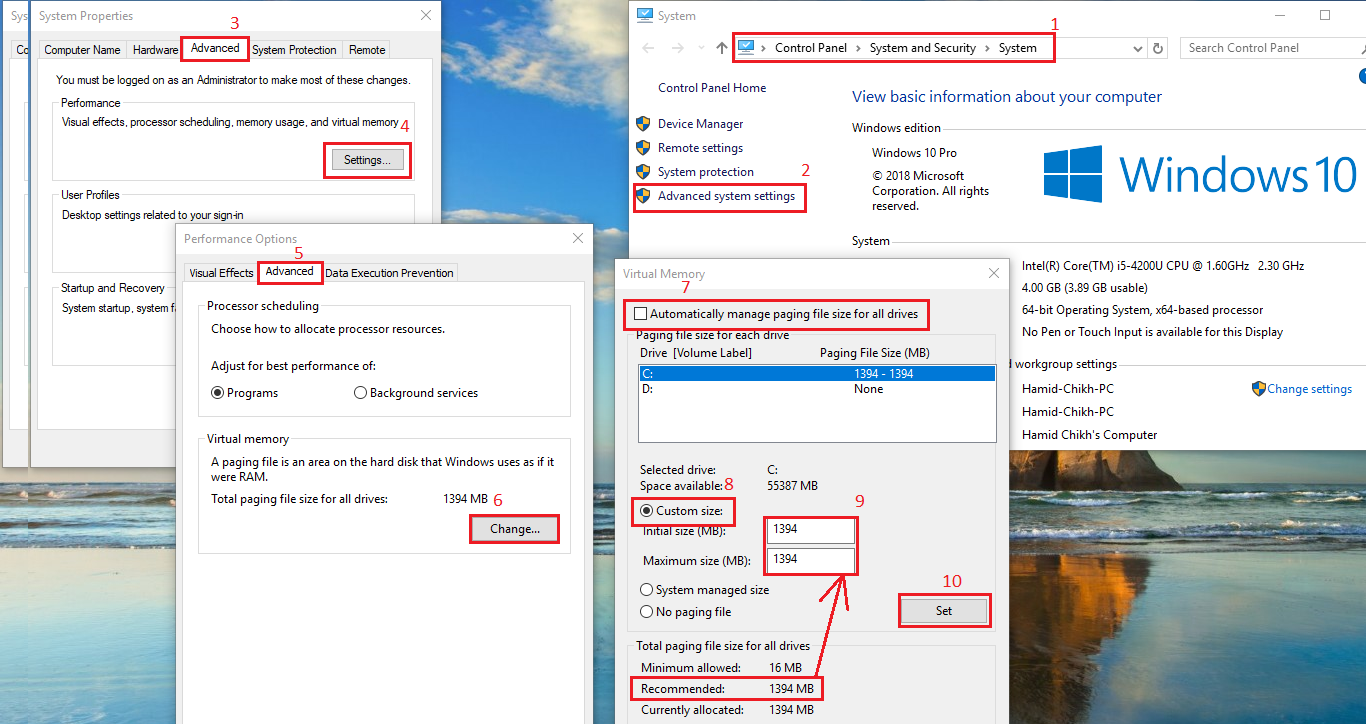Click the System protection shield icon
1366x724 pixels.
tap(643, 172)
